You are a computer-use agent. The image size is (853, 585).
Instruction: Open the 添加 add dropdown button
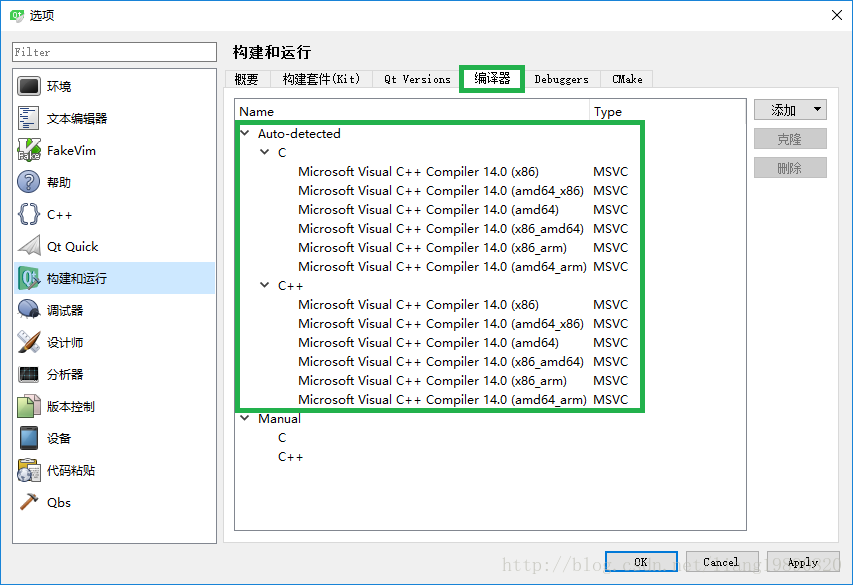pyautogui.click(x=790, y=110)
